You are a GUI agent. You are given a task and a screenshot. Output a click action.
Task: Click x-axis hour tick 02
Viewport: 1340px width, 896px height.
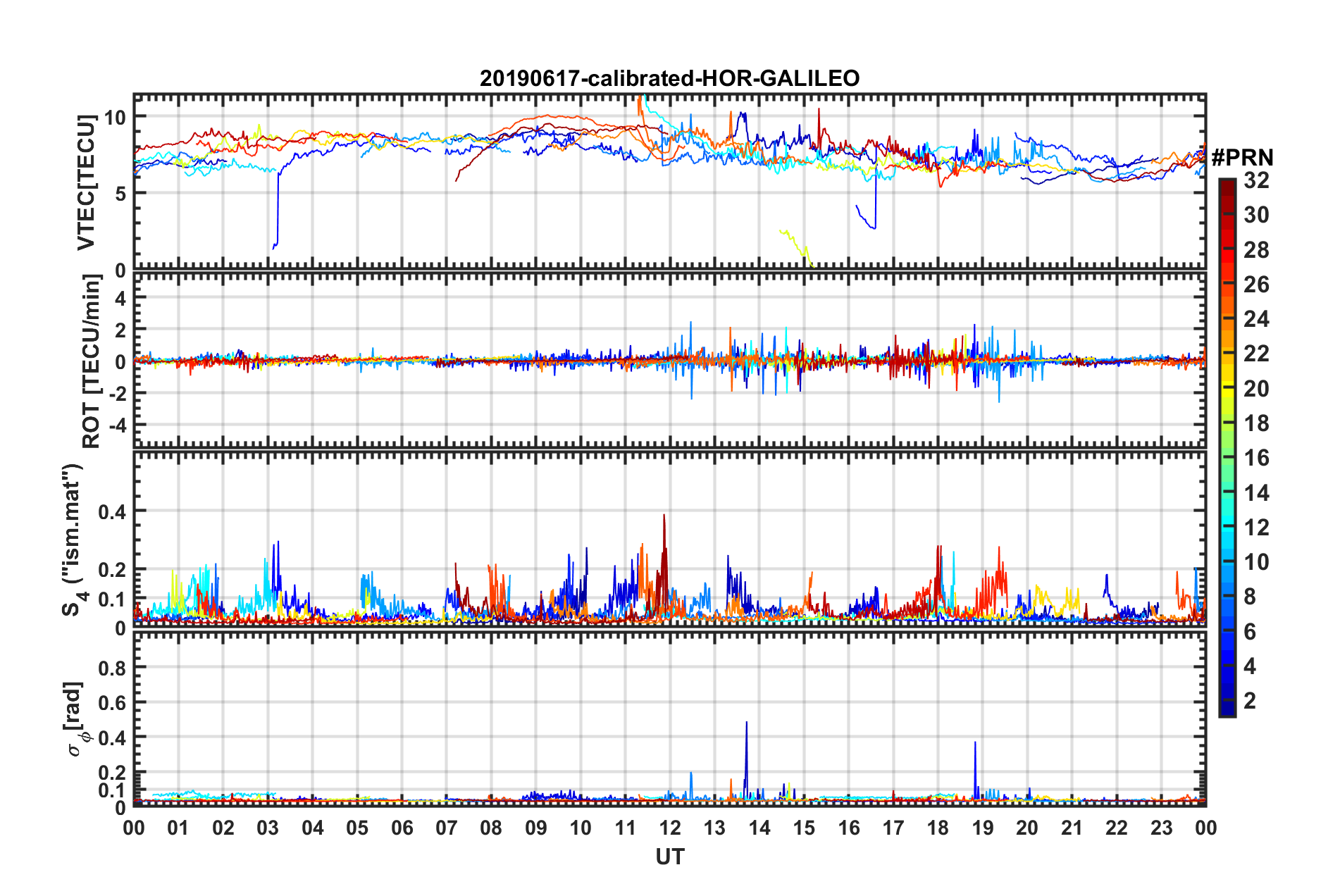point(223,828)
